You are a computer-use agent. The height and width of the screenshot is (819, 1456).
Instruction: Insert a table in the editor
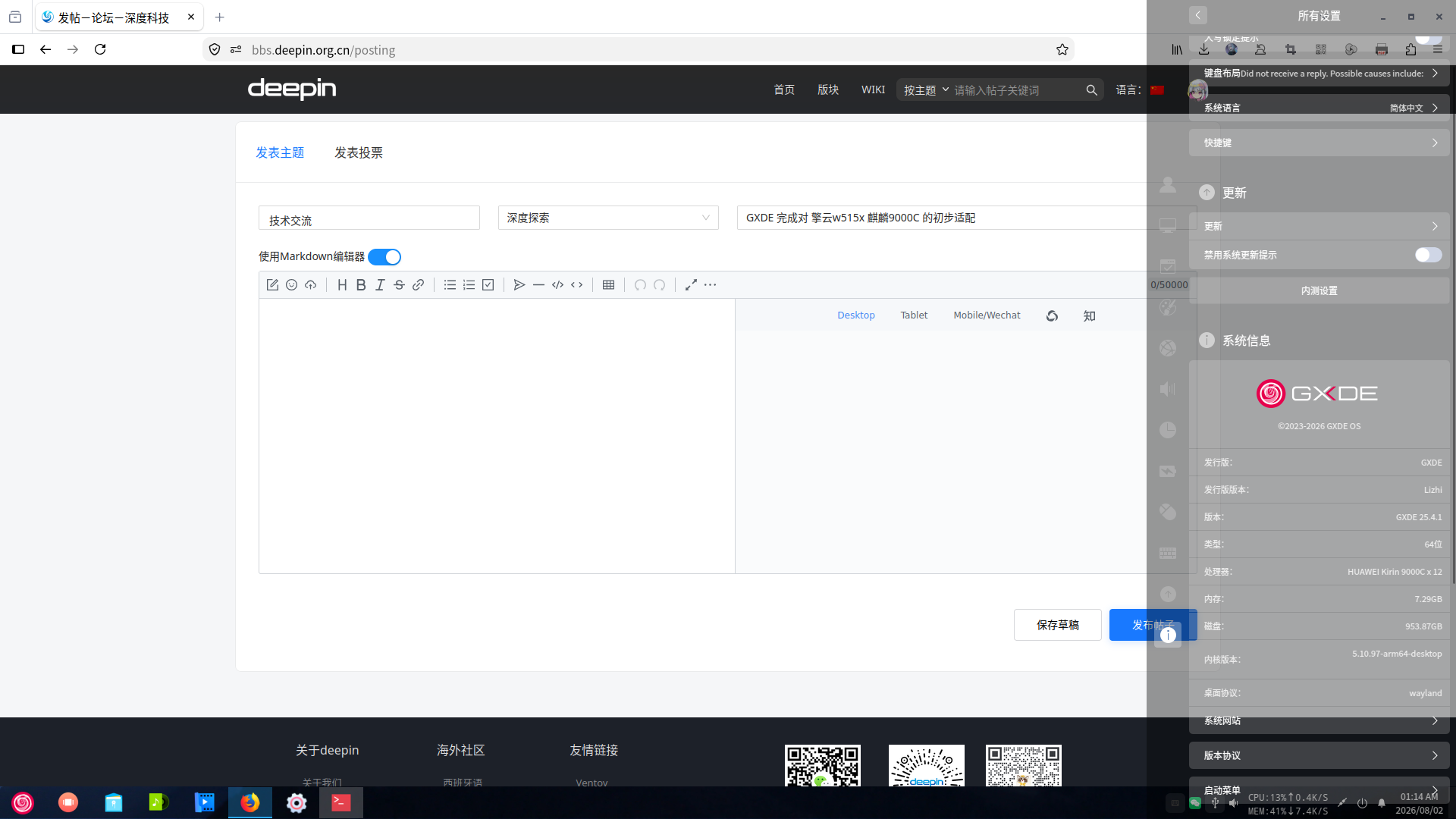click(608, 285)
